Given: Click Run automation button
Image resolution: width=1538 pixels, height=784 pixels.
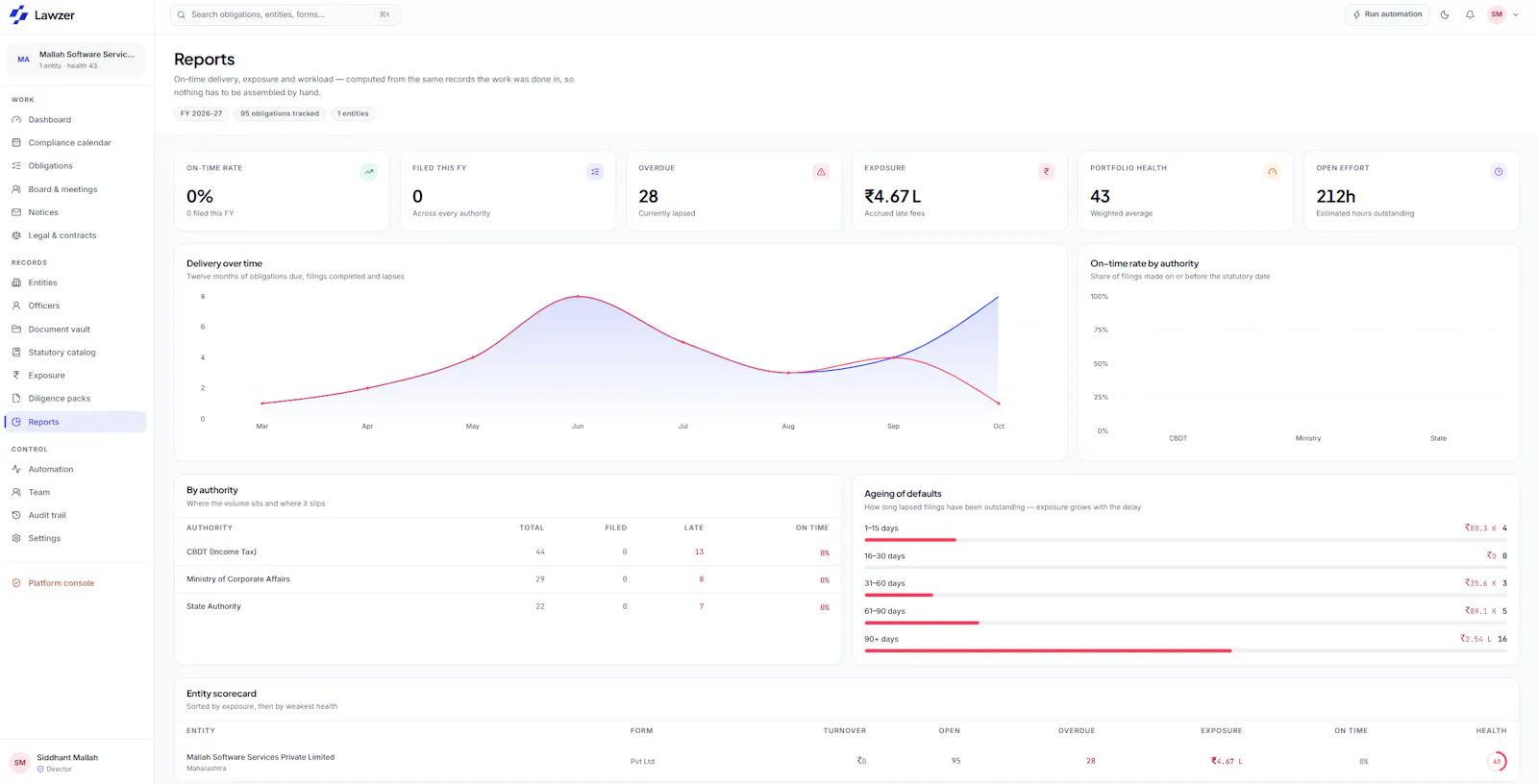Looking at the screenshot, I should tap(1387, 14).
